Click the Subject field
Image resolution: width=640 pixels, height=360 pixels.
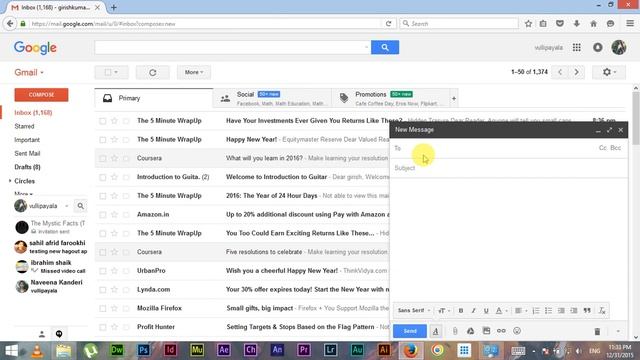(x=509, y=168)
